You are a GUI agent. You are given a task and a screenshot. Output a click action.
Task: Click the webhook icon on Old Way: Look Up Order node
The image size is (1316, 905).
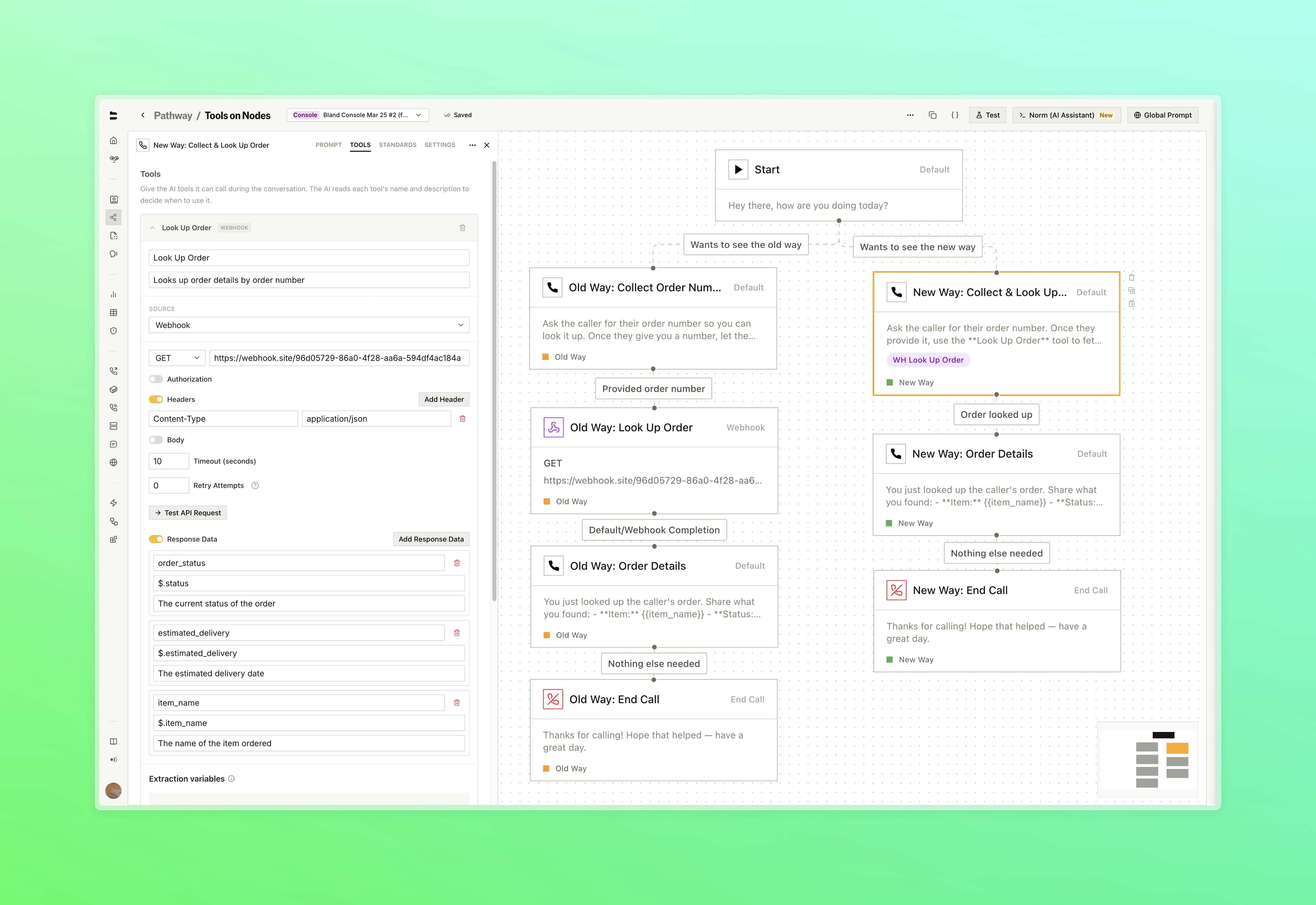(553, 428)
